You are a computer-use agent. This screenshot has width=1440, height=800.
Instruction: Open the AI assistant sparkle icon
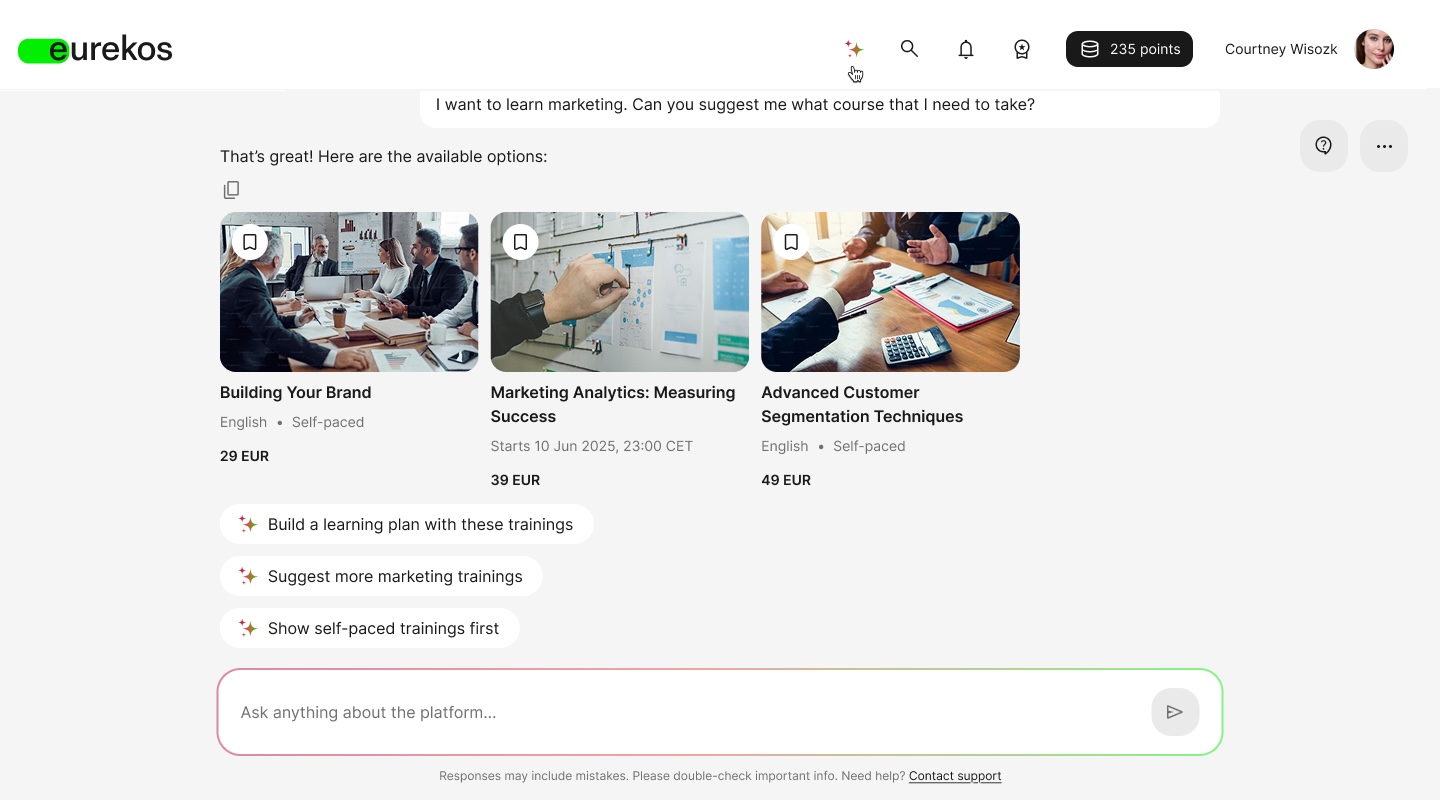coord(854,48)
